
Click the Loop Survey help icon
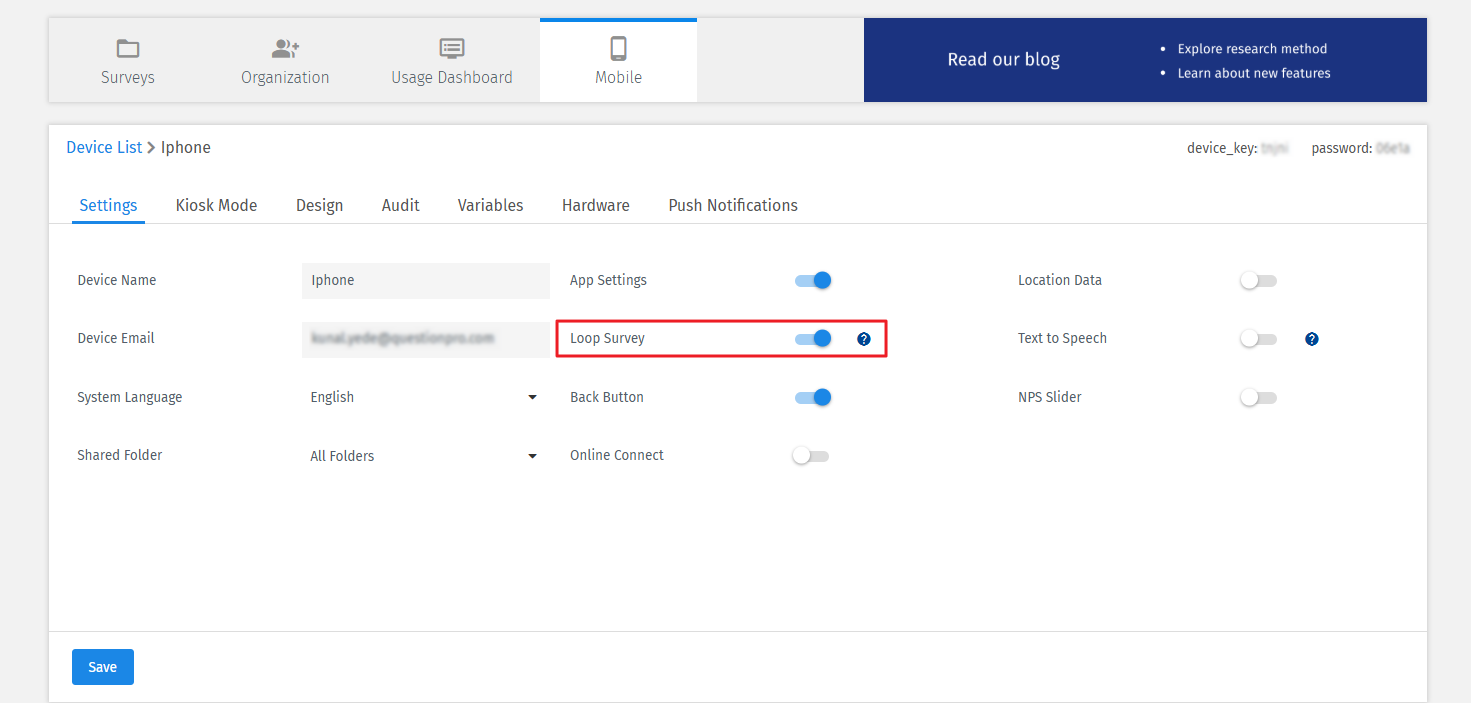[x=864, y=339]
